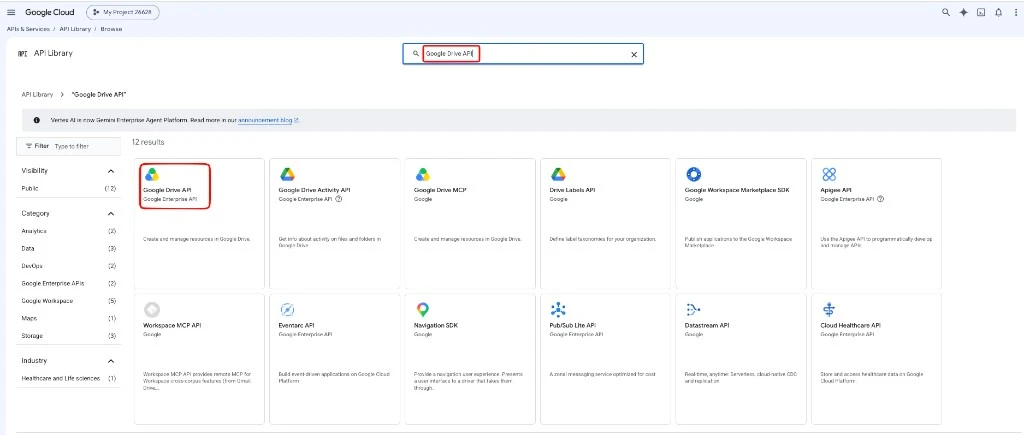Click the help icon on Apigee API card

tap(880, 199)
